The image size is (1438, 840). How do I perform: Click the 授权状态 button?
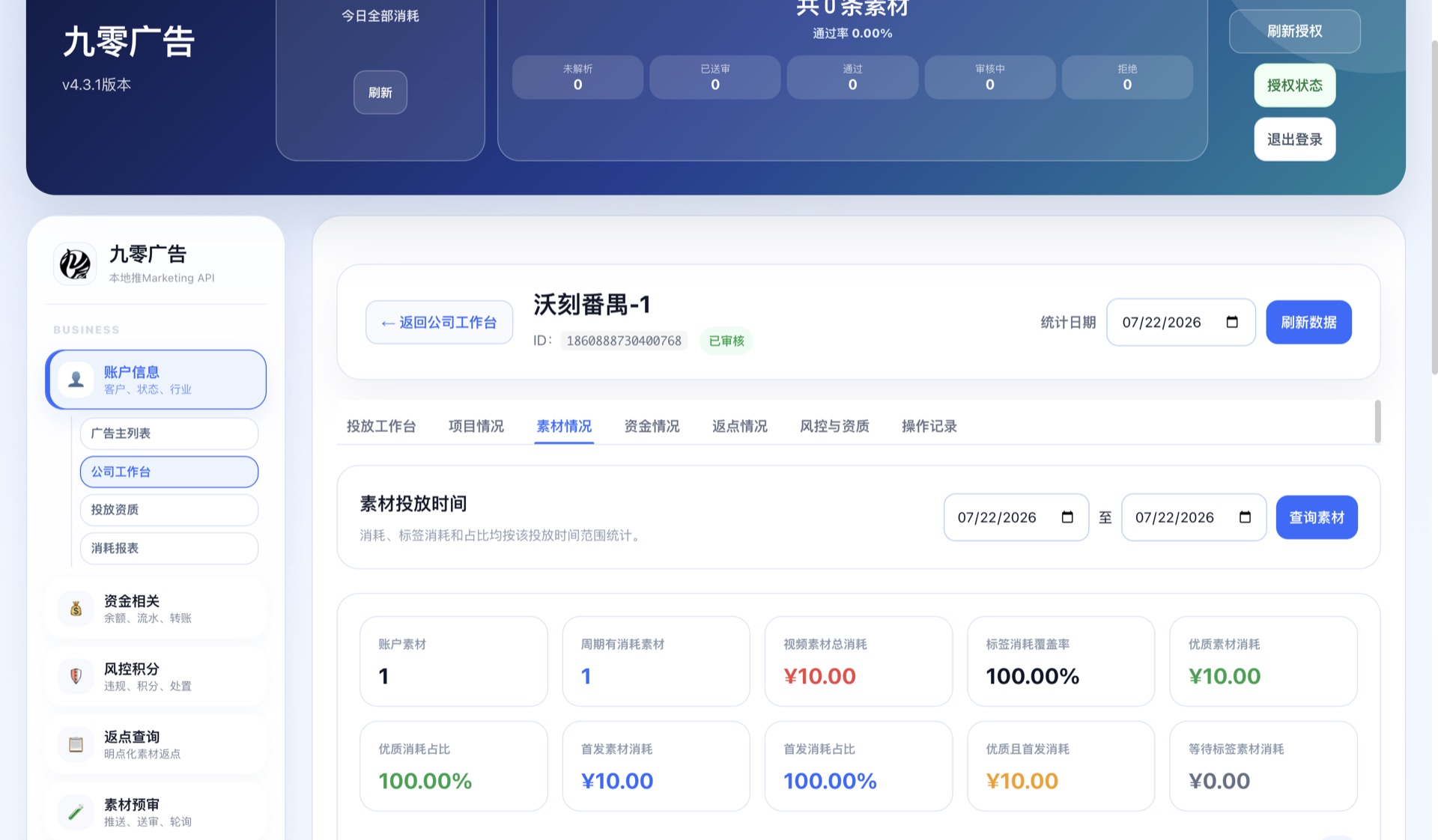click(x=1294, y=85)
